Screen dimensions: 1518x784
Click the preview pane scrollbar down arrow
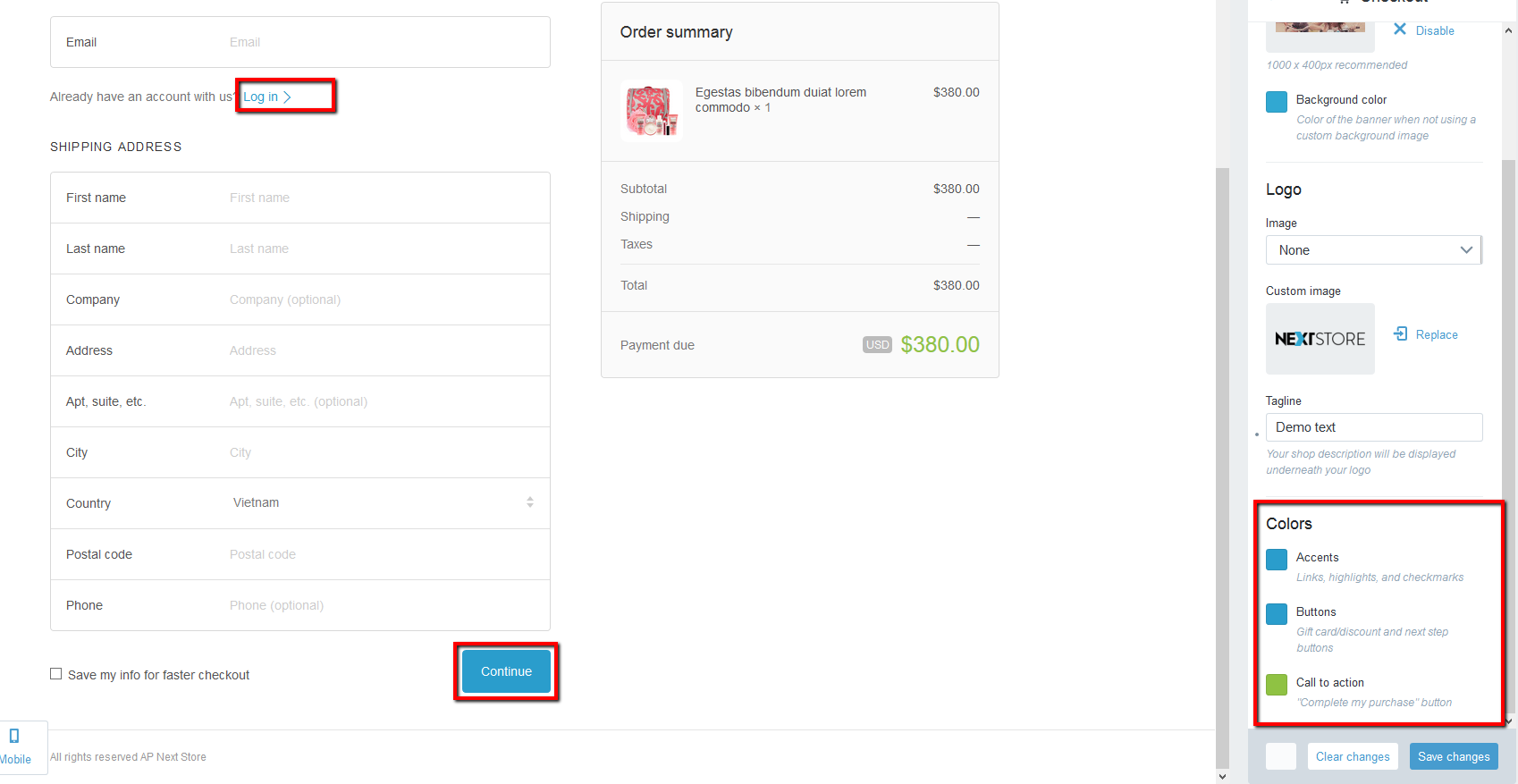(x=1223, y=776)
